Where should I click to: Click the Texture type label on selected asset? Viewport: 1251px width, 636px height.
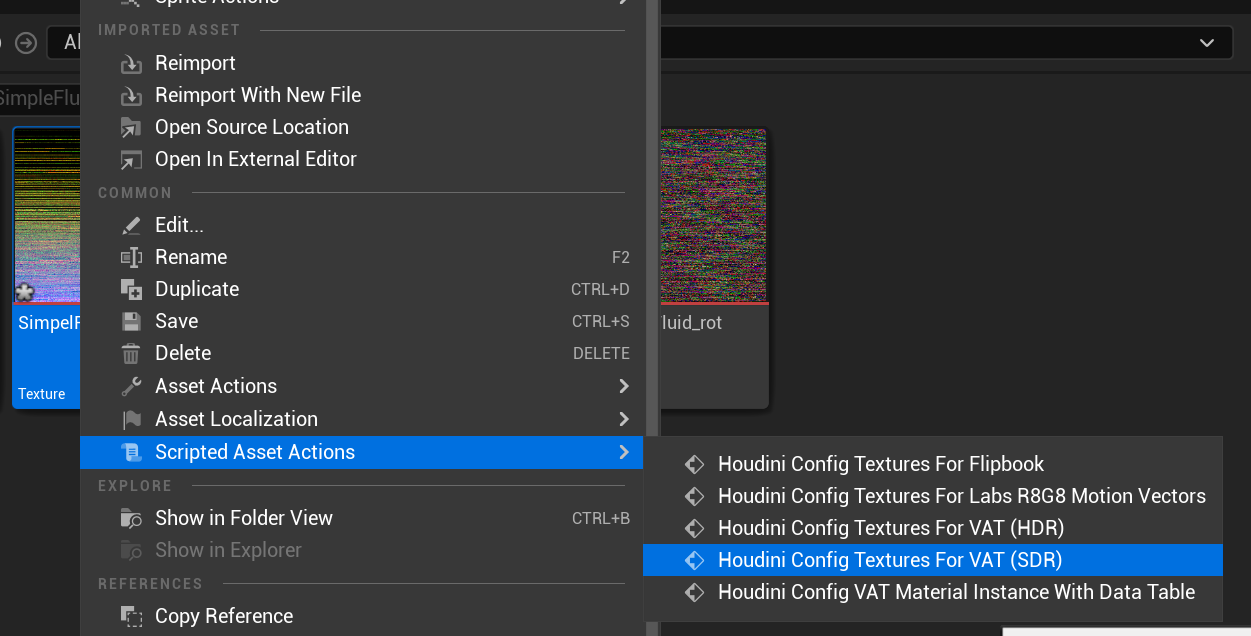(42, 394)
